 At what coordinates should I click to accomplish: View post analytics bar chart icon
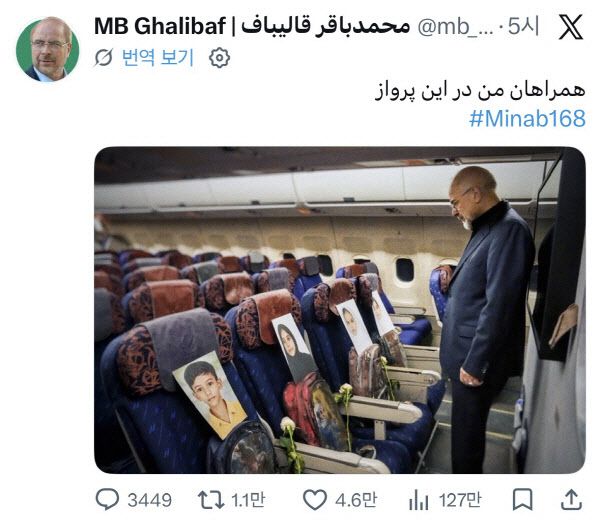click(x=418, y=500)
